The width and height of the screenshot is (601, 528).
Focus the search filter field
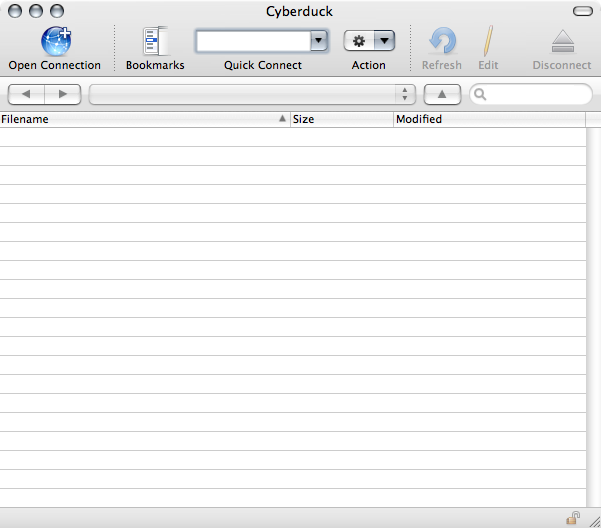point(537,95)
